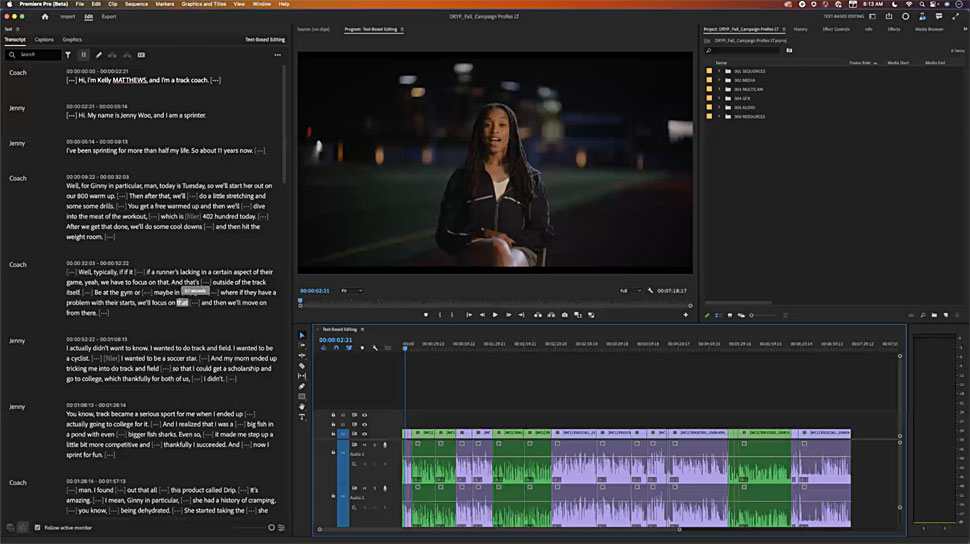Click the Export workspace button

click(108, 17)
